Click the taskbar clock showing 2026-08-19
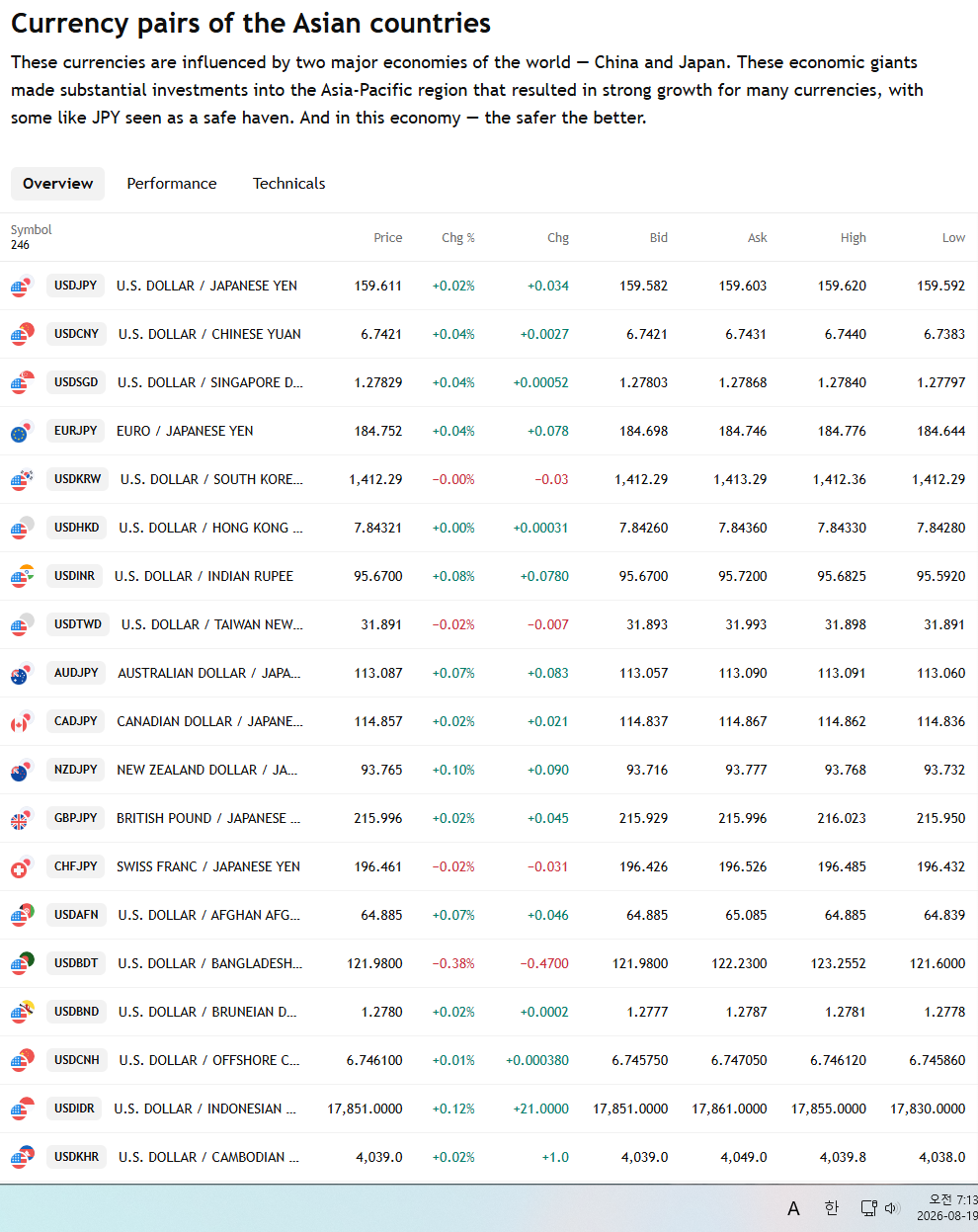Screen dimensions: 978x1232 [946, 1207]
